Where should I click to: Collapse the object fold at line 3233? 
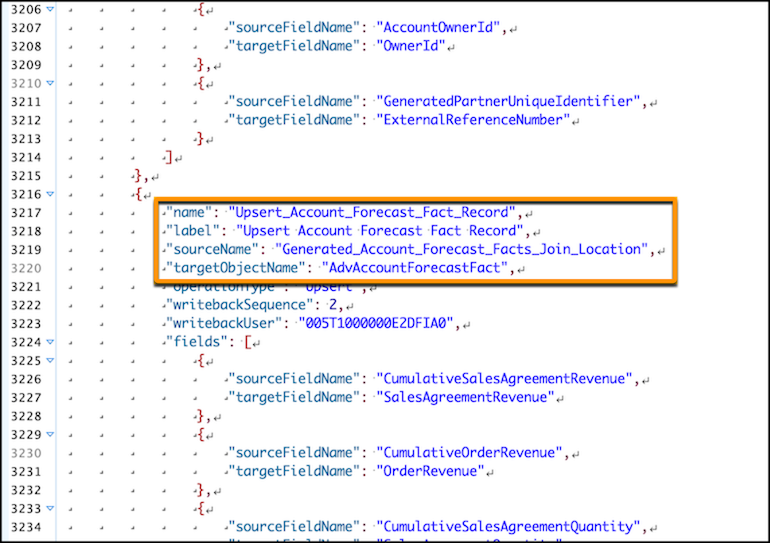pos(50,508)
